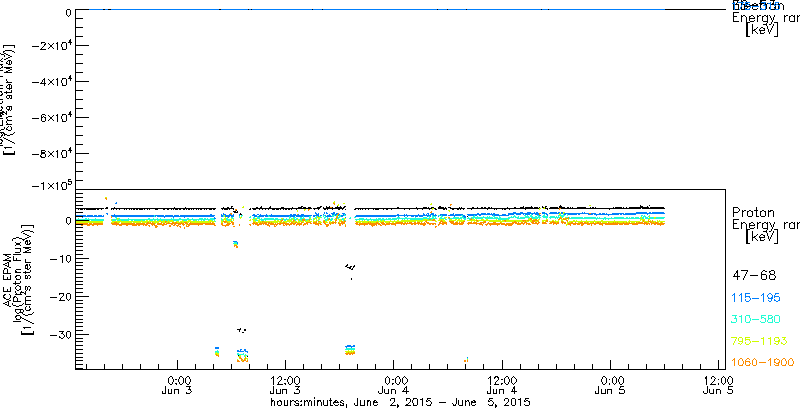This screenshot has height=410, width=800.
Task: Select the -8×10⁴ y-axis tick label
Action: pyautogui.click(x=51, y=154)
